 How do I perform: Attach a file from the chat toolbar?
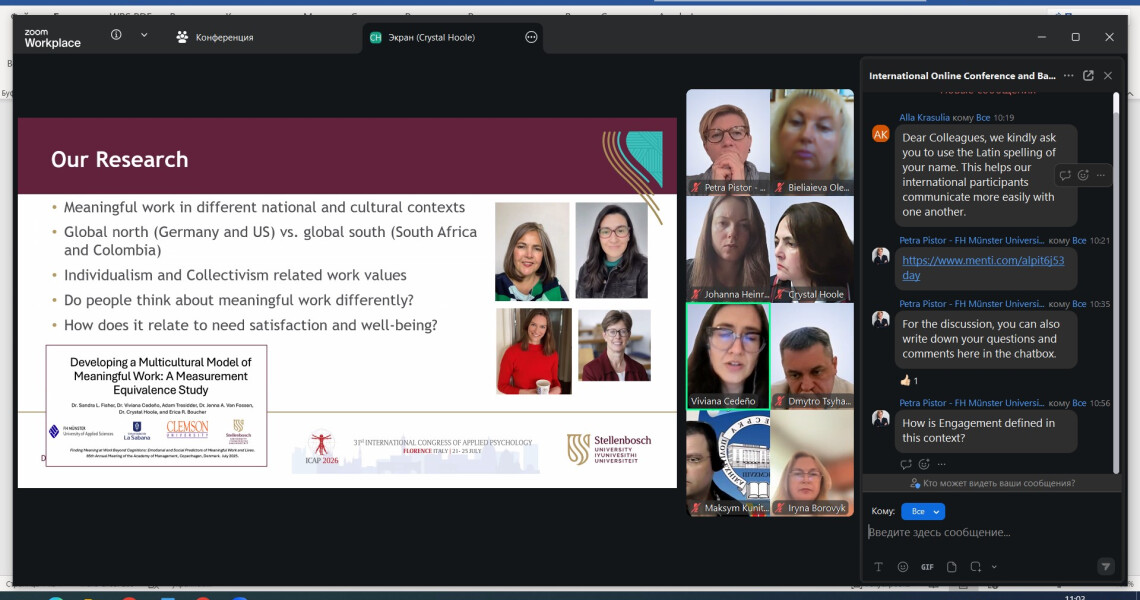tap(952, 567)
